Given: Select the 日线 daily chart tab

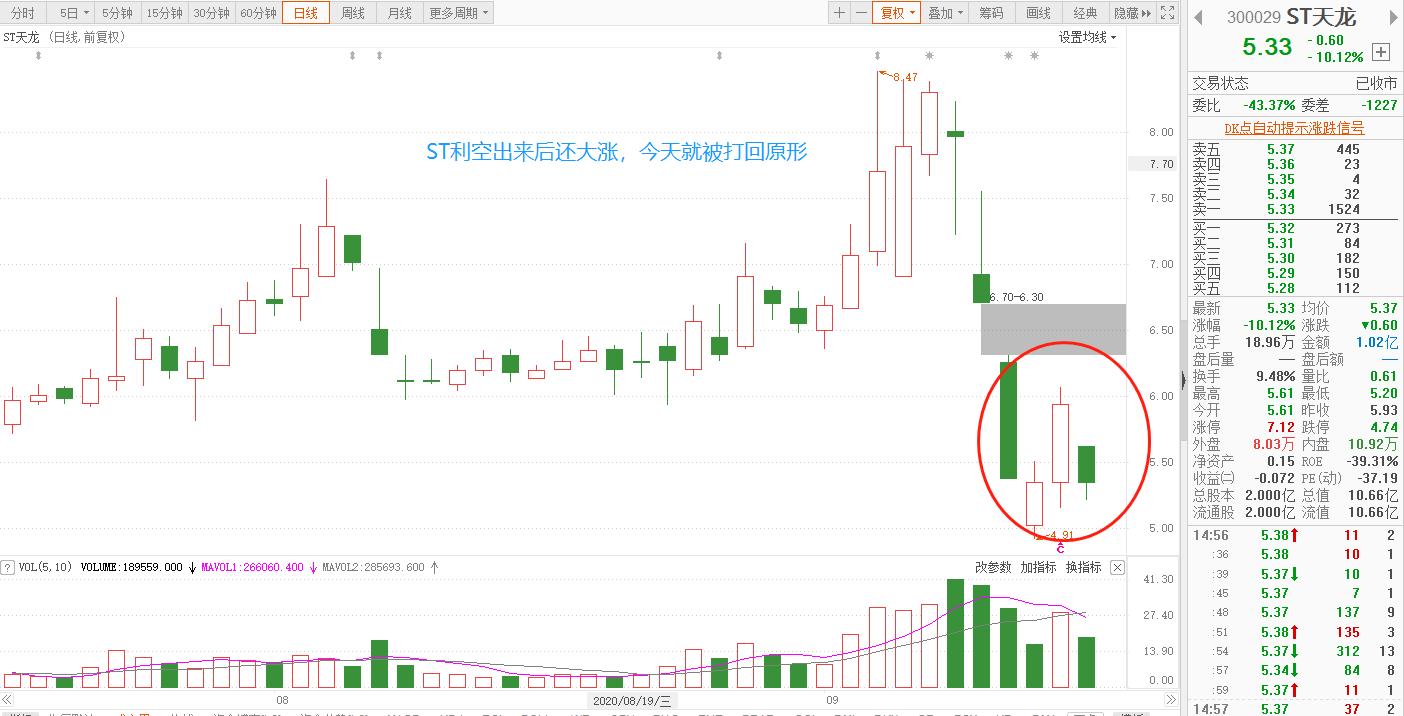Looking at the screenshot, I should pos(306,13).
